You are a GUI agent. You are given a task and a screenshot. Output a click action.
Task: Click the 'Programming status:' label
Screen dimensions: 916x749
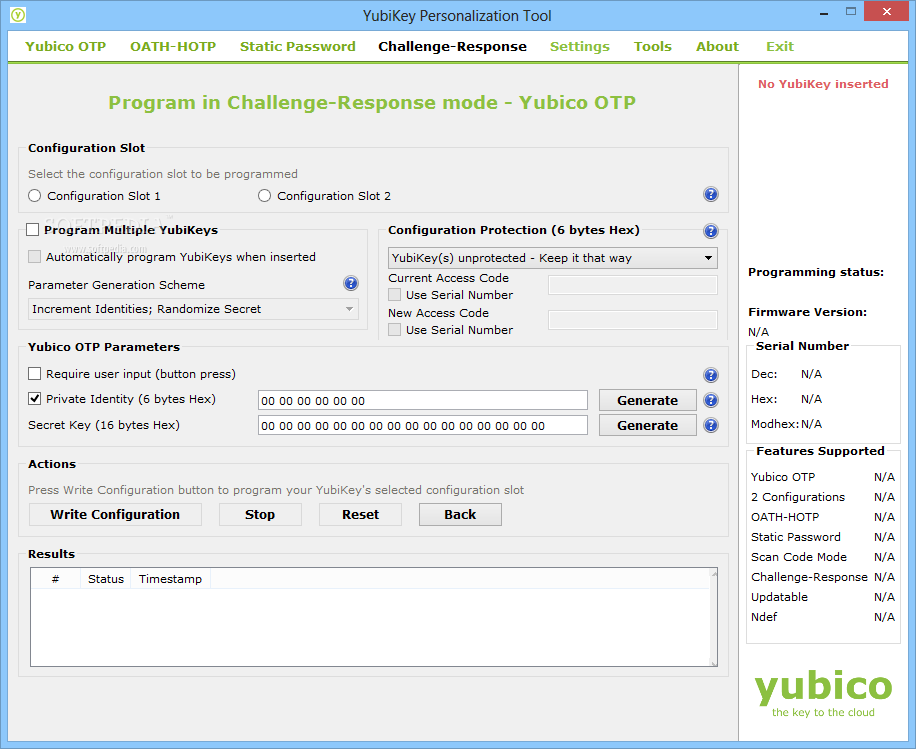816,272
